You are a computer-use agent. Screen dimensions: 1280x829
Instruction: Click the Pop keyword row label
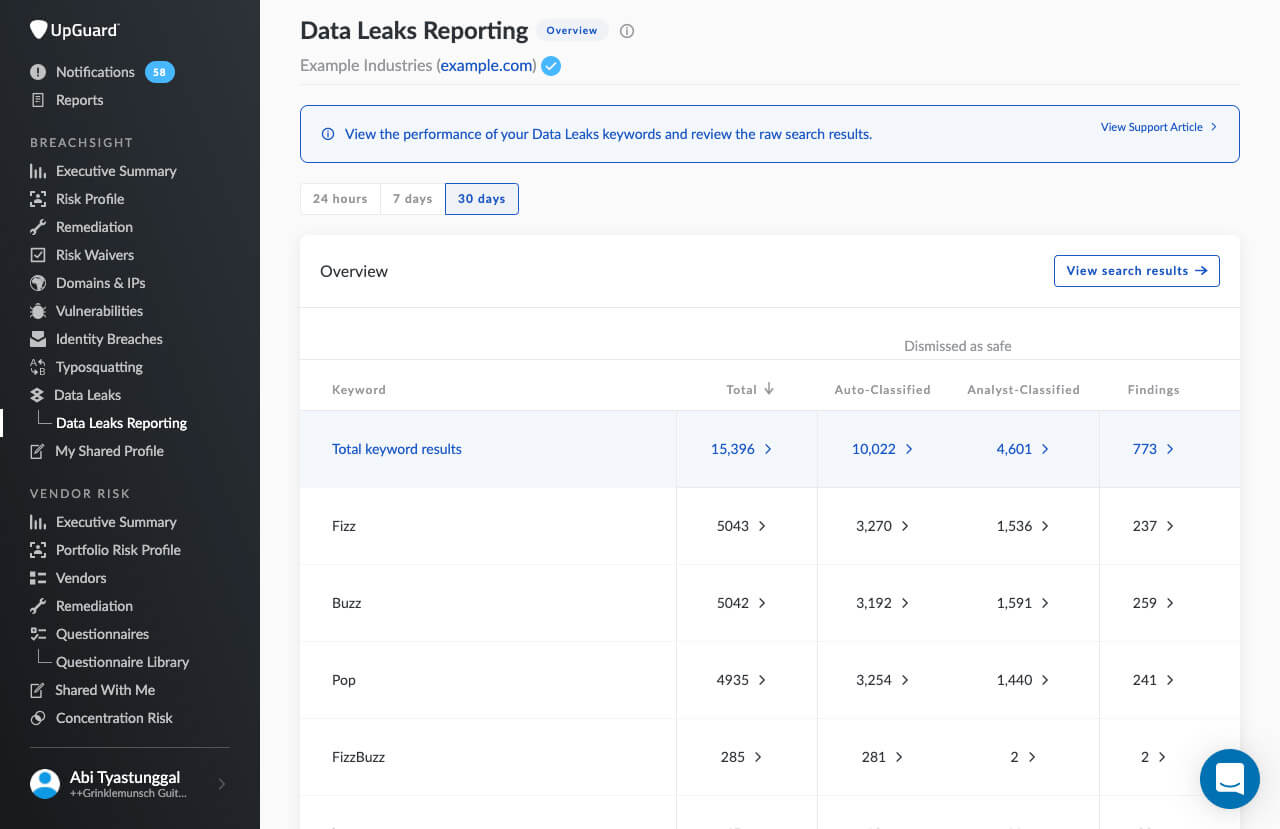coord(344,680)
